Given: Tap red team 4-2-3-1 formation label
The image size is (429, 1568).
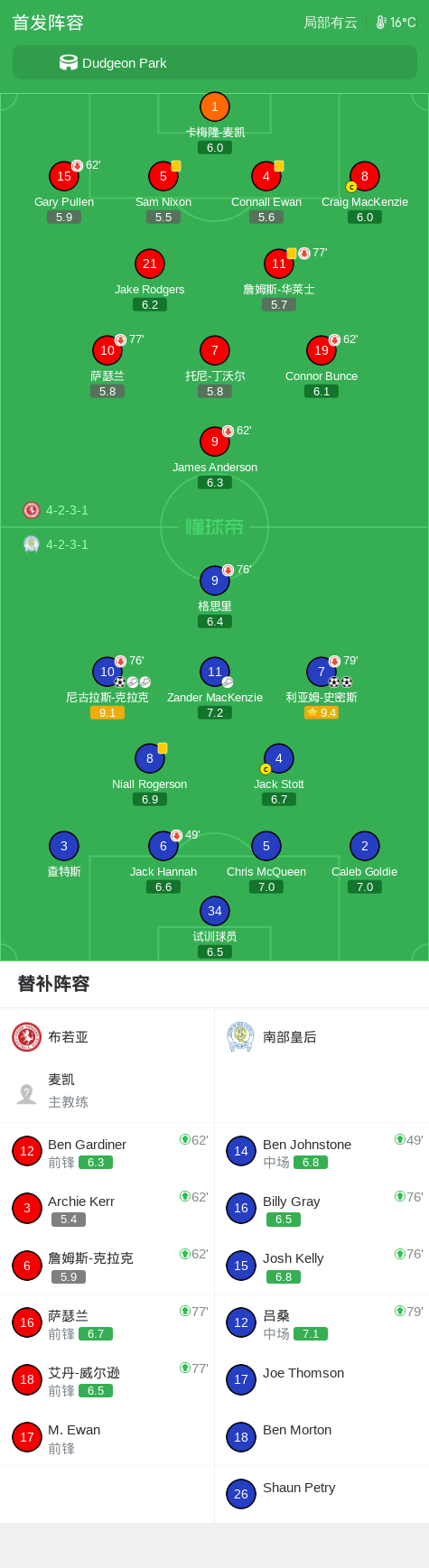Looking at the screenshot, I should click(67, 510).
